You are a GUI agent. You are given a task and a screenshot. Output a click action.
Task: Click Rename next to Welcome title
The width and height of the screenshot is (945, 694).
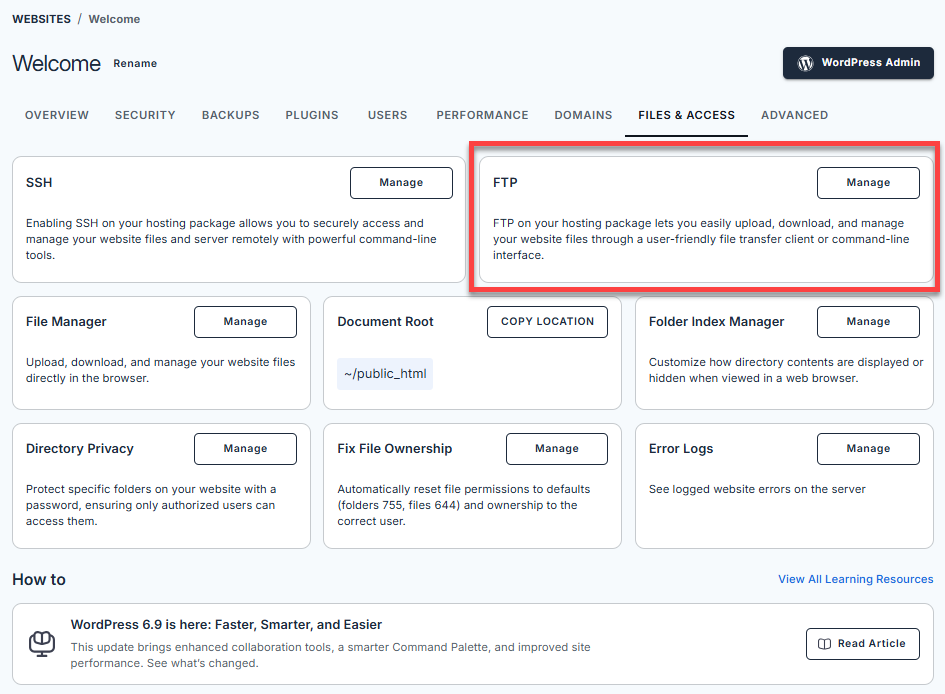coord(135,63)
